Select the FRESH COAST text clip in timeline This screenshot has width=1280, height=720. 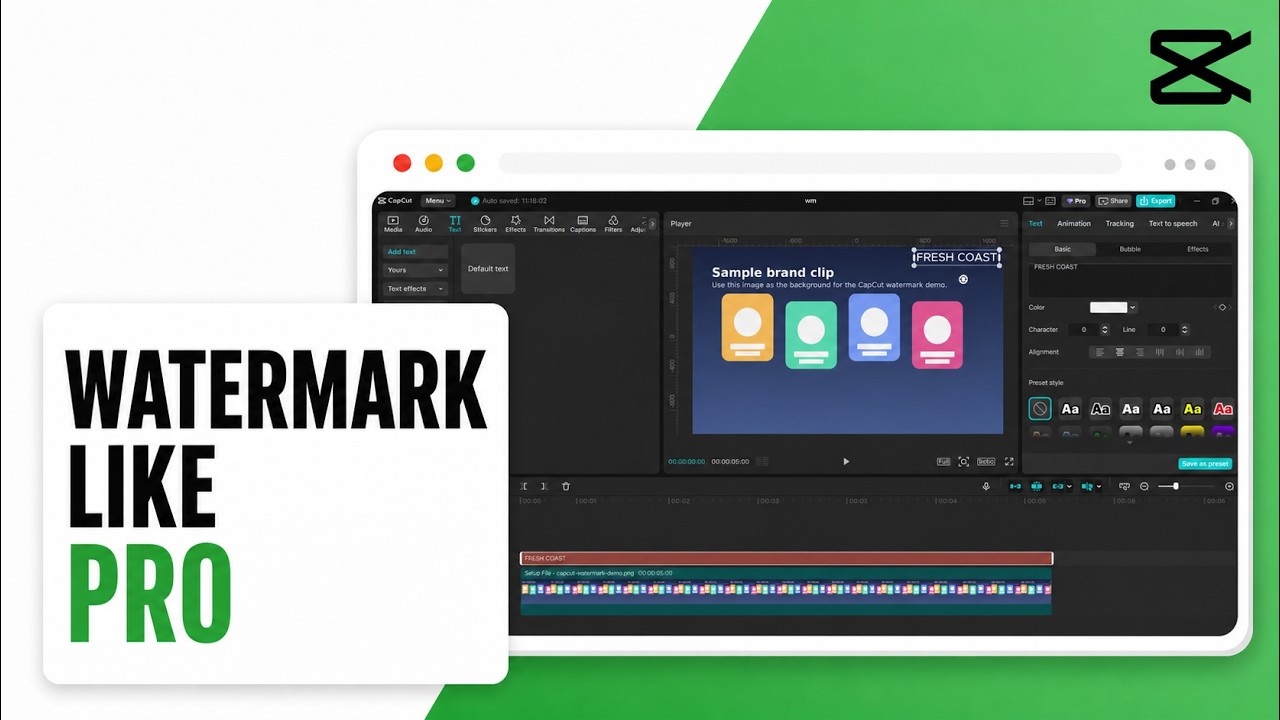pyautogui.click(x=787, y=558)
